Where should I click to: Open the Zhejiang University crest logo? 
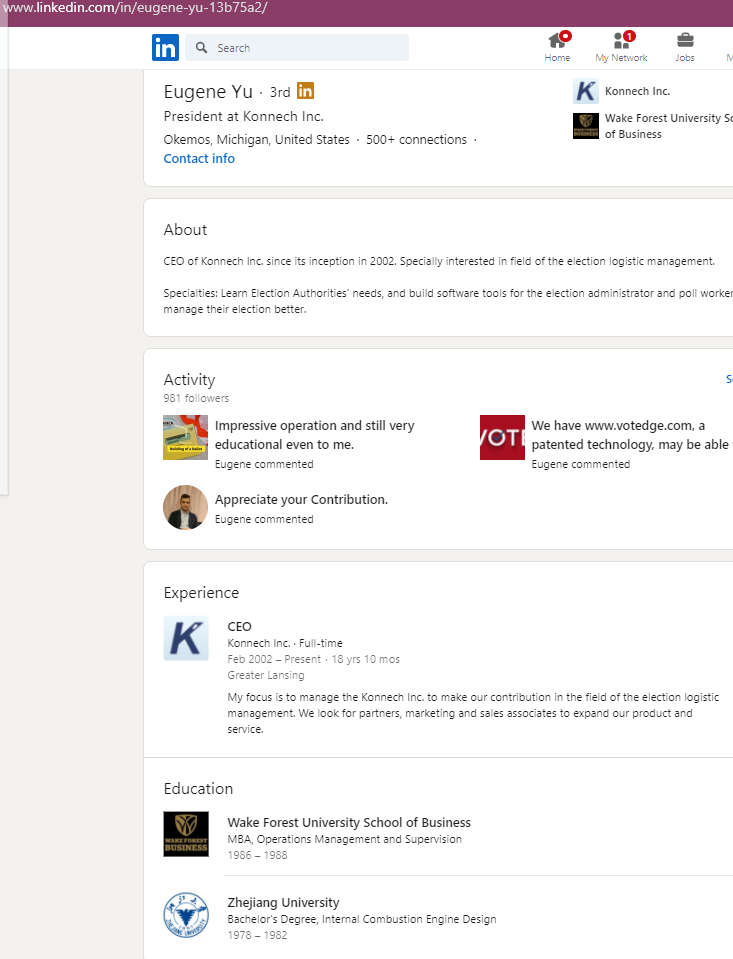pos(186,915)
